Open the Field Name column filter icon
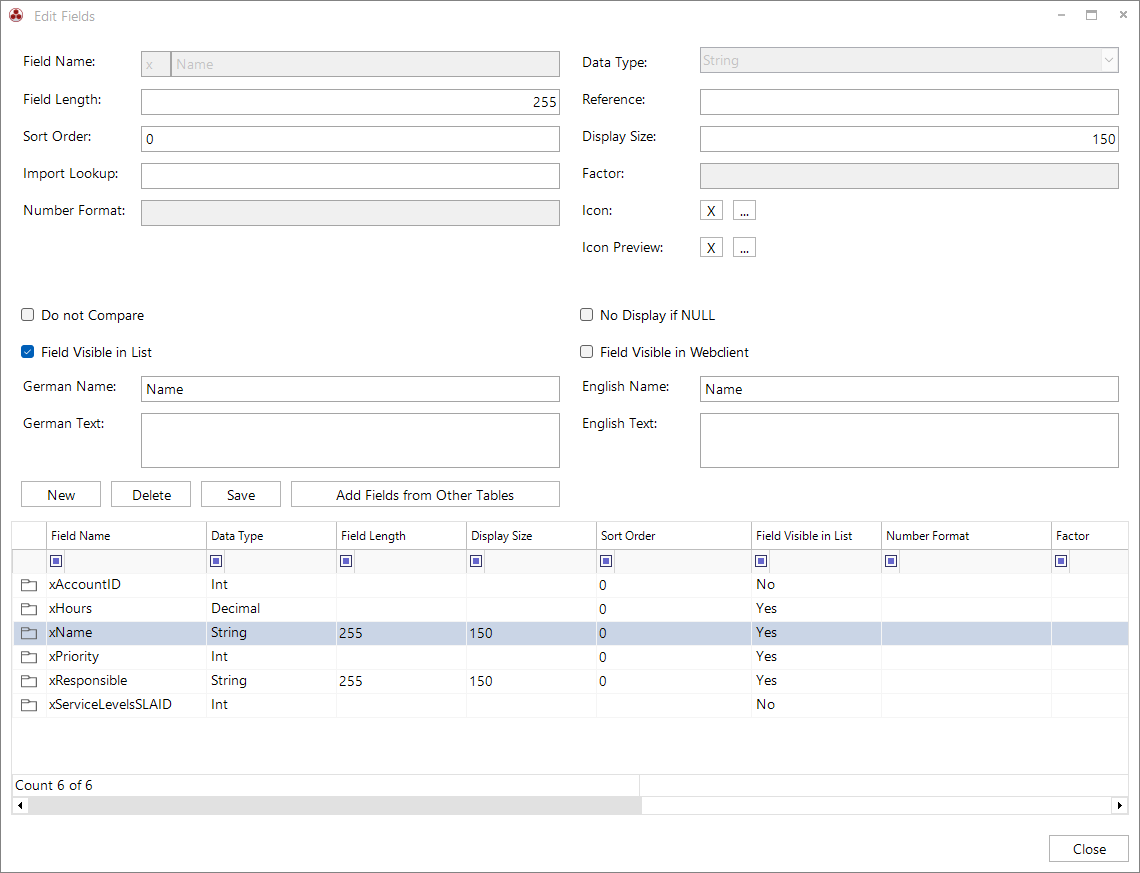1140x873 pixels. tap(56, 561)
